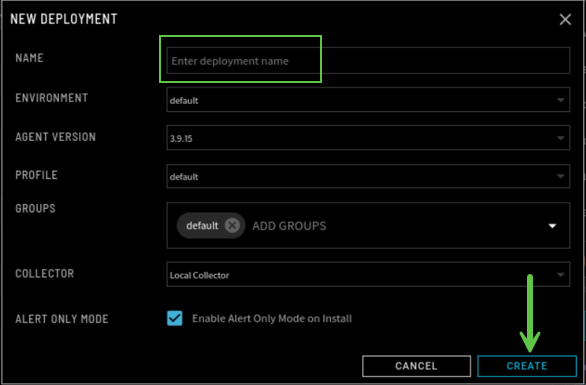Viewport: 586px width, 385px height.
Task: Click the Local Collector value text
Action: (200, 275)
